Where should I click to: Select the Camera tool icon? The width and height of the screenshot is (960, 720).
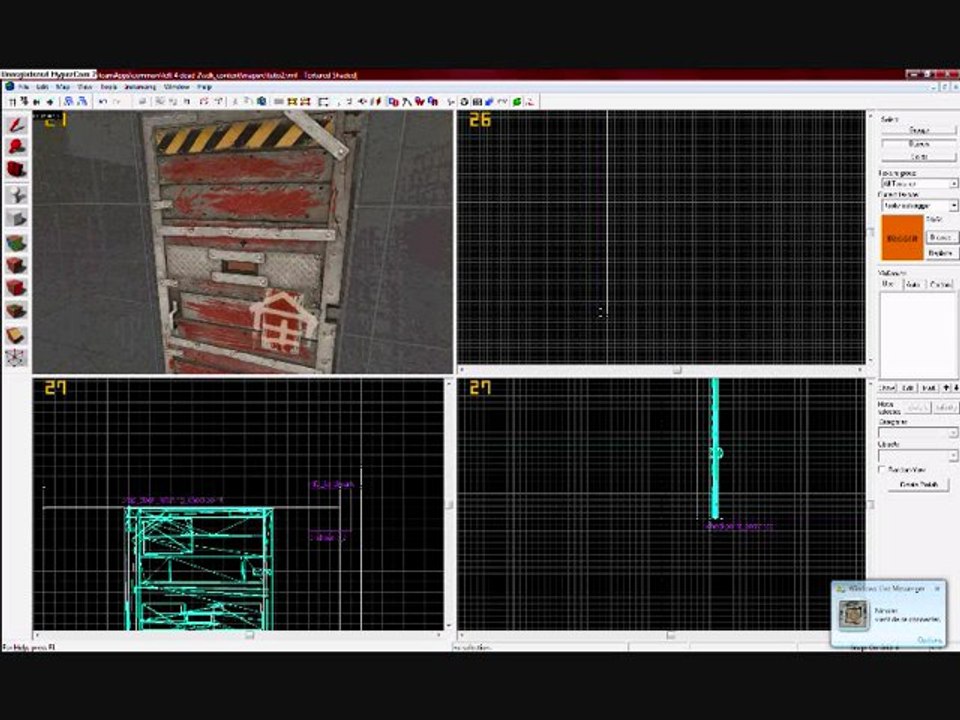click(17, 170)
